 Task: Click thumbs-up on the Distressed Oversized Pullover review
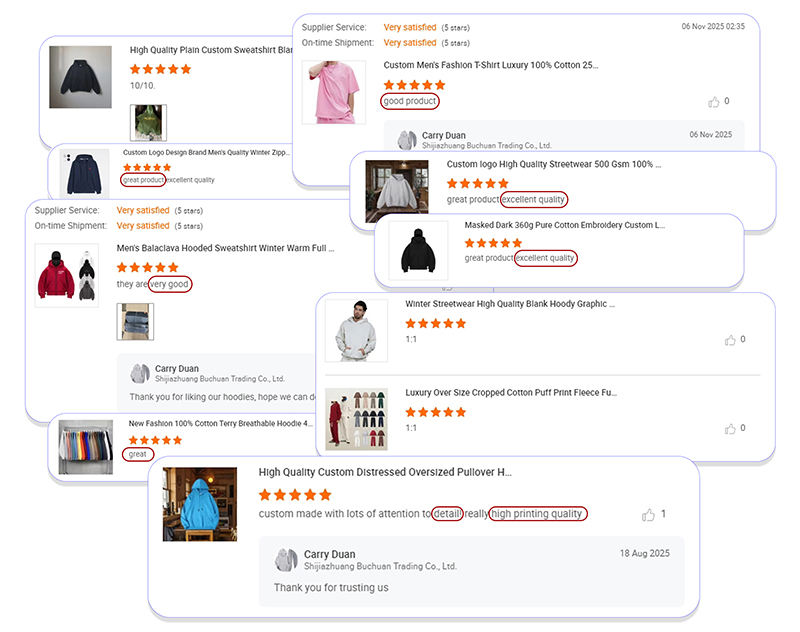(x=648, y=515)
